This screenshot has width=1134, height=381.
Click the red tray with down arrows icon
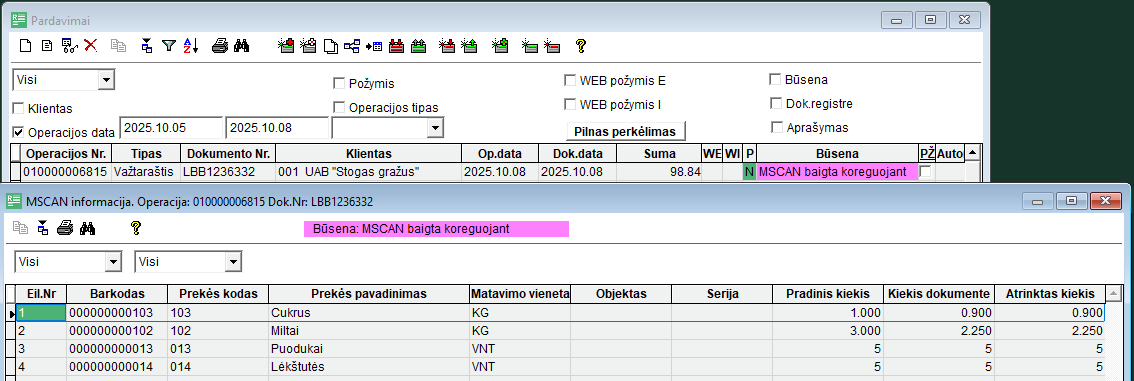(x=396, y=46)
